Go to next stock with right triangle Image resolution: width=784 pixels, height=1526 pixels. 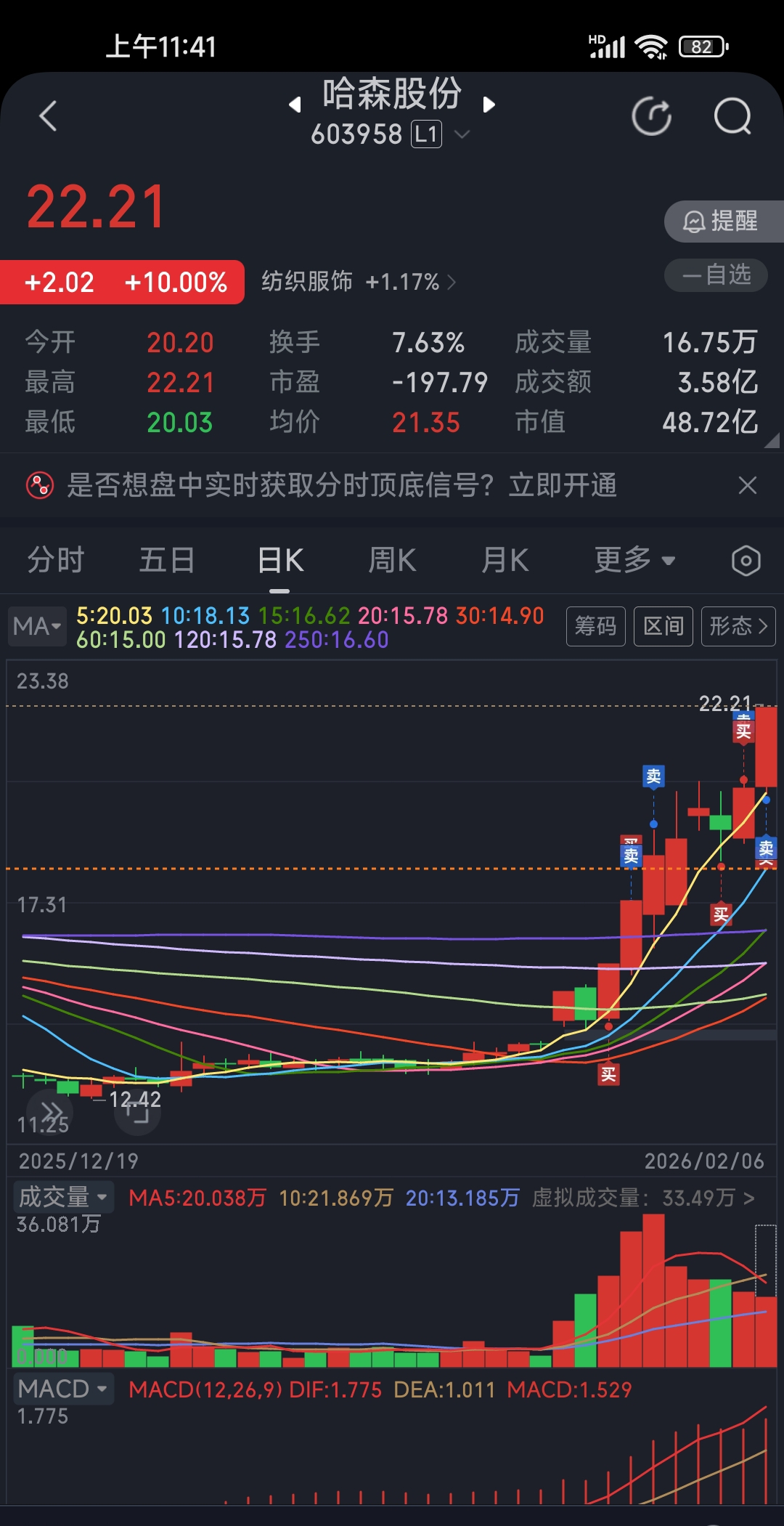click(x=489, y=105)
